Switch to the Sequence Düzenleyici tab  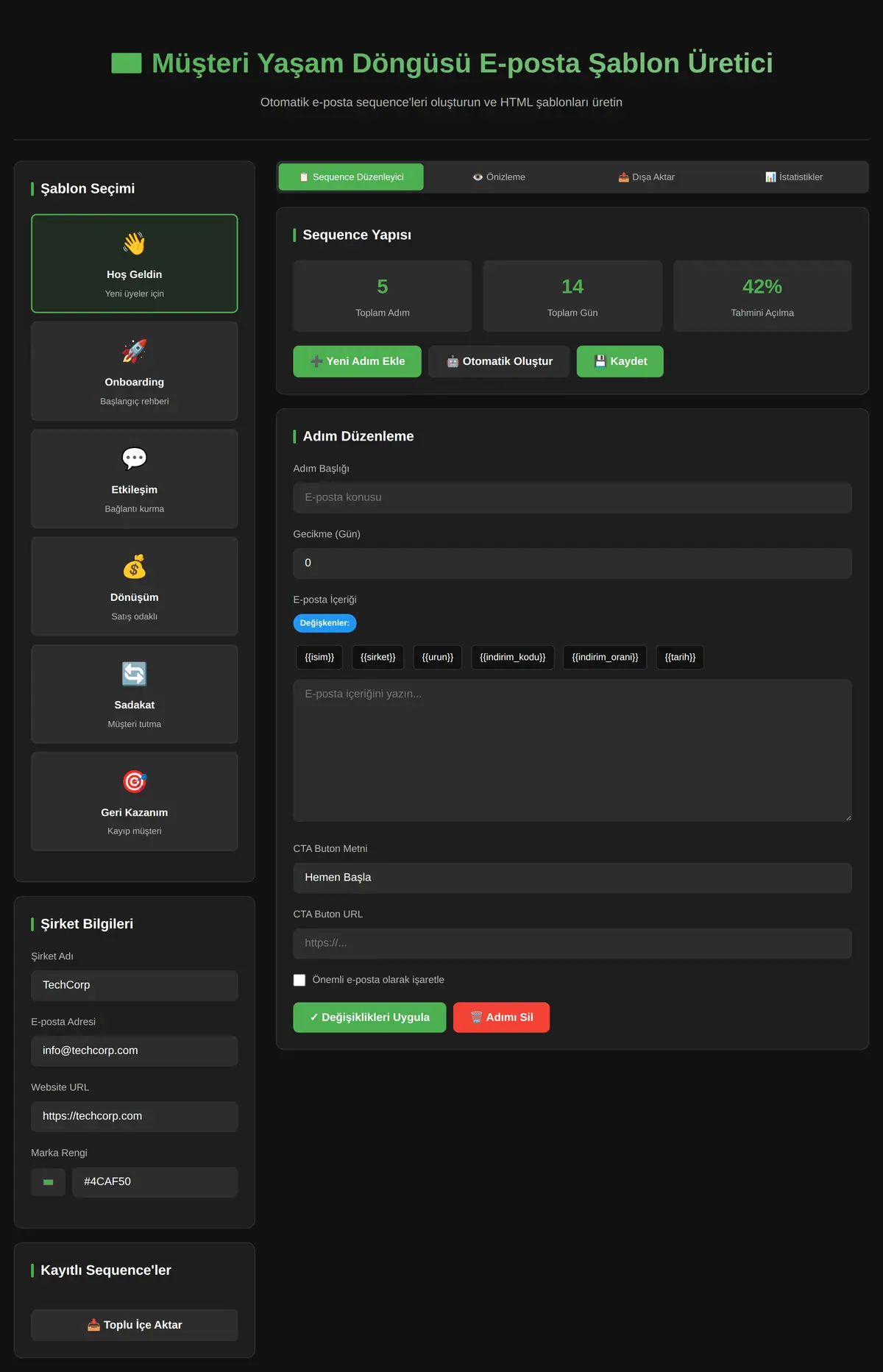[x=351, y=177]
